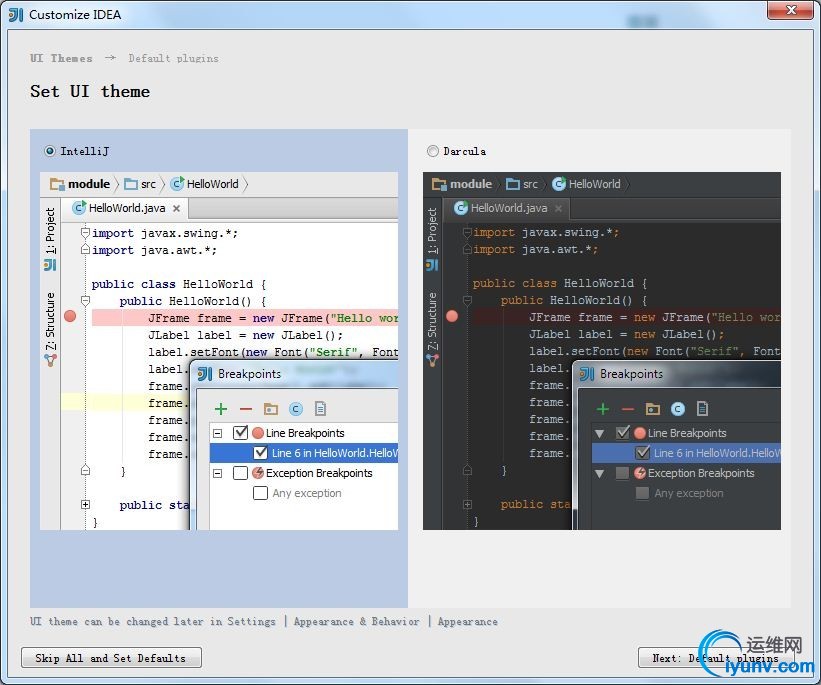This screenshot has height=685, width=821.
Task: Click Exception Breakpoints lightning icon in light preview
Action: click(258, 473)
